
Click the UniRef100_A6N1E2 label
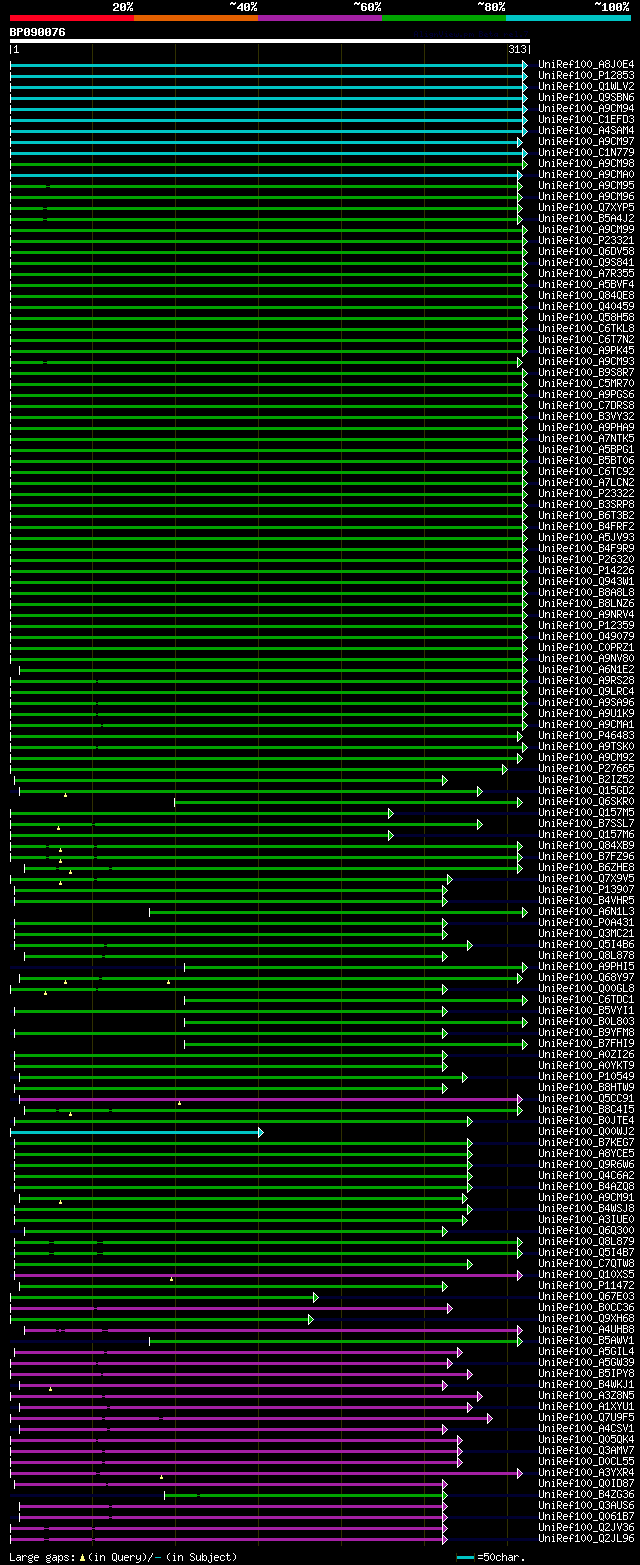pos(586,670)
